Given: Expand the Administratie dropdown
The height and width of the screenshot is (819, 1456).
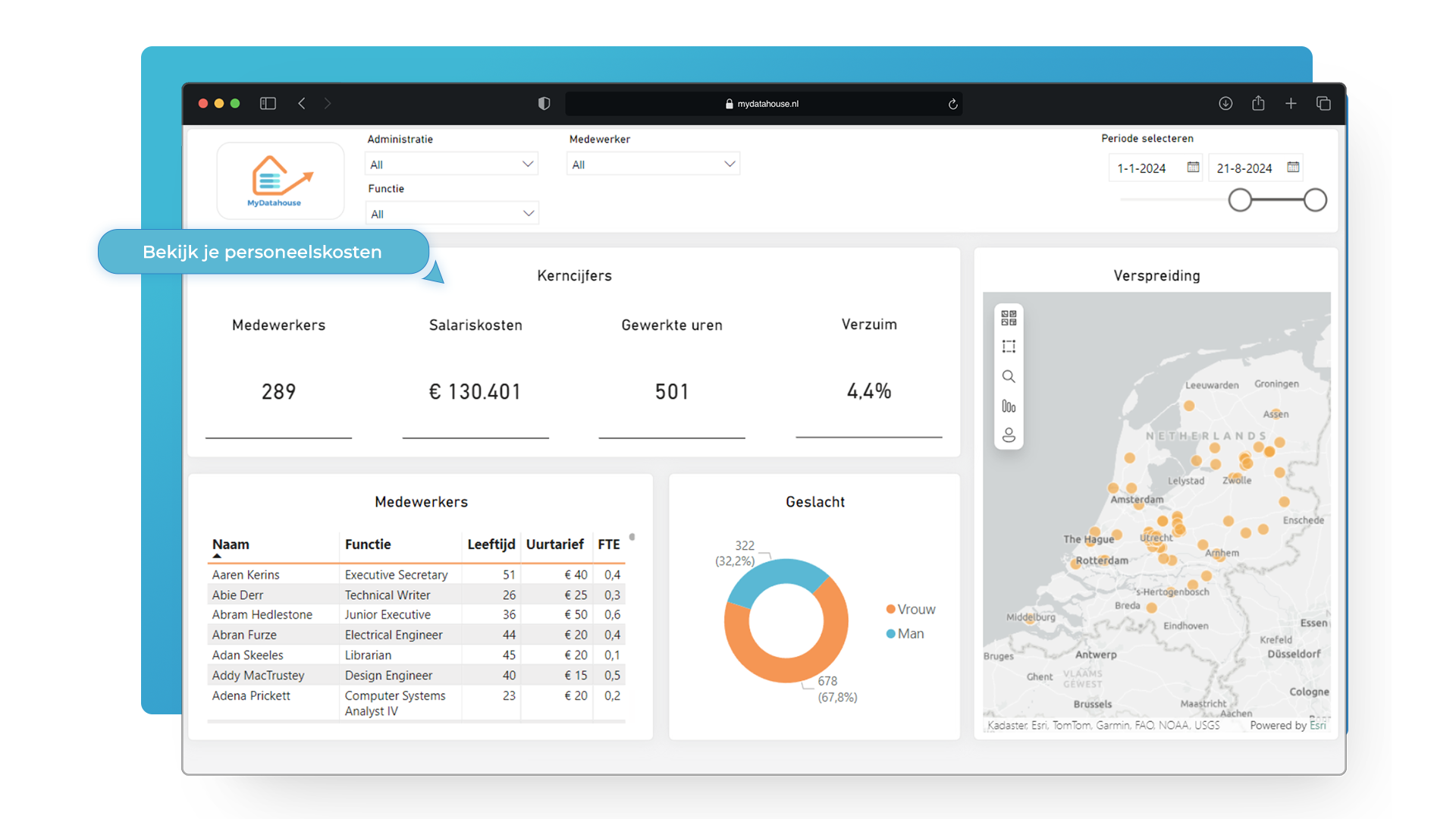Looking at the screenshot, I should coord(528,164).
